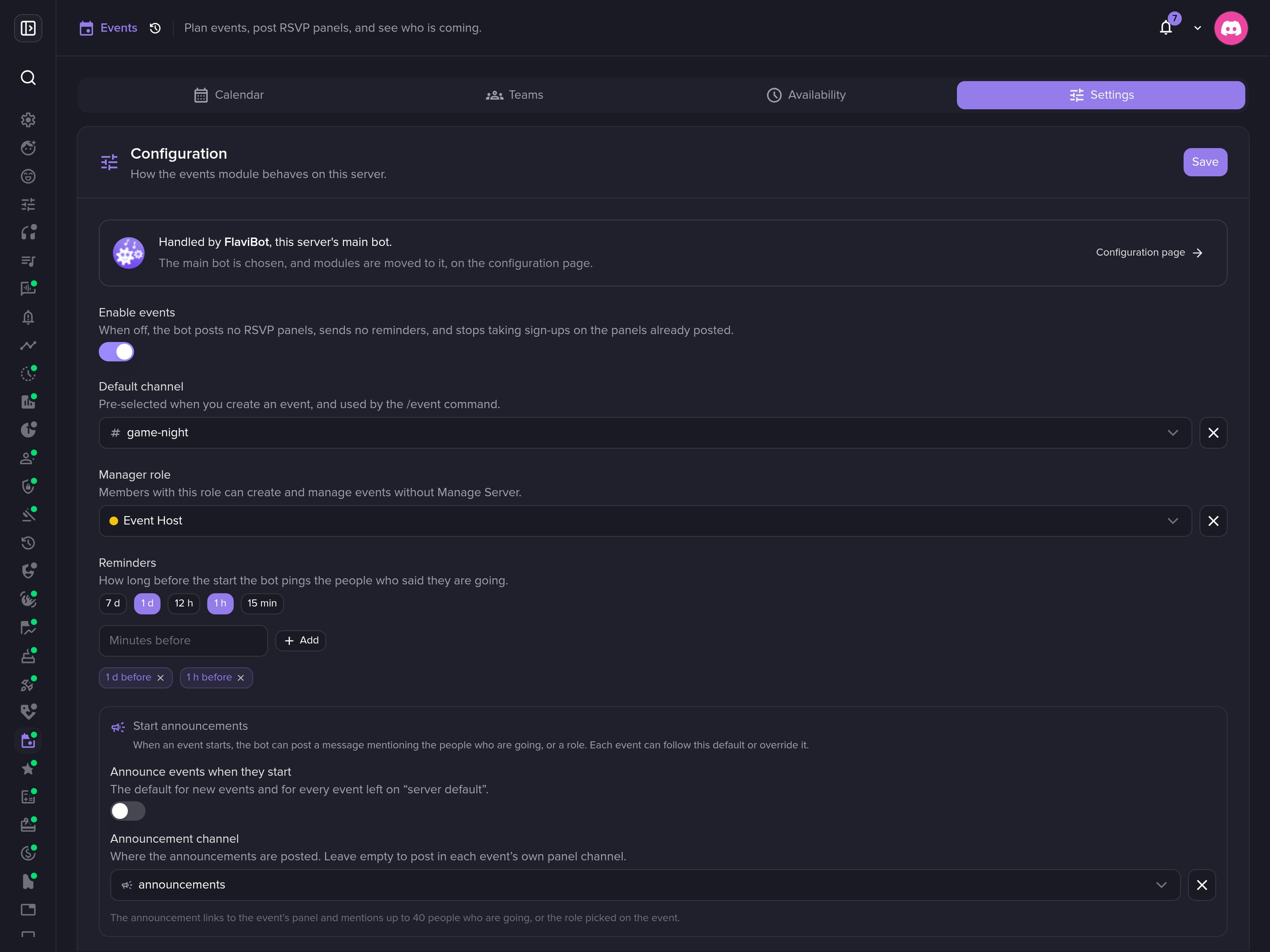This screenshot has width=1270, height=952.
Task: Open the music queue sidebar icon
Action: [x=28, y=261]
